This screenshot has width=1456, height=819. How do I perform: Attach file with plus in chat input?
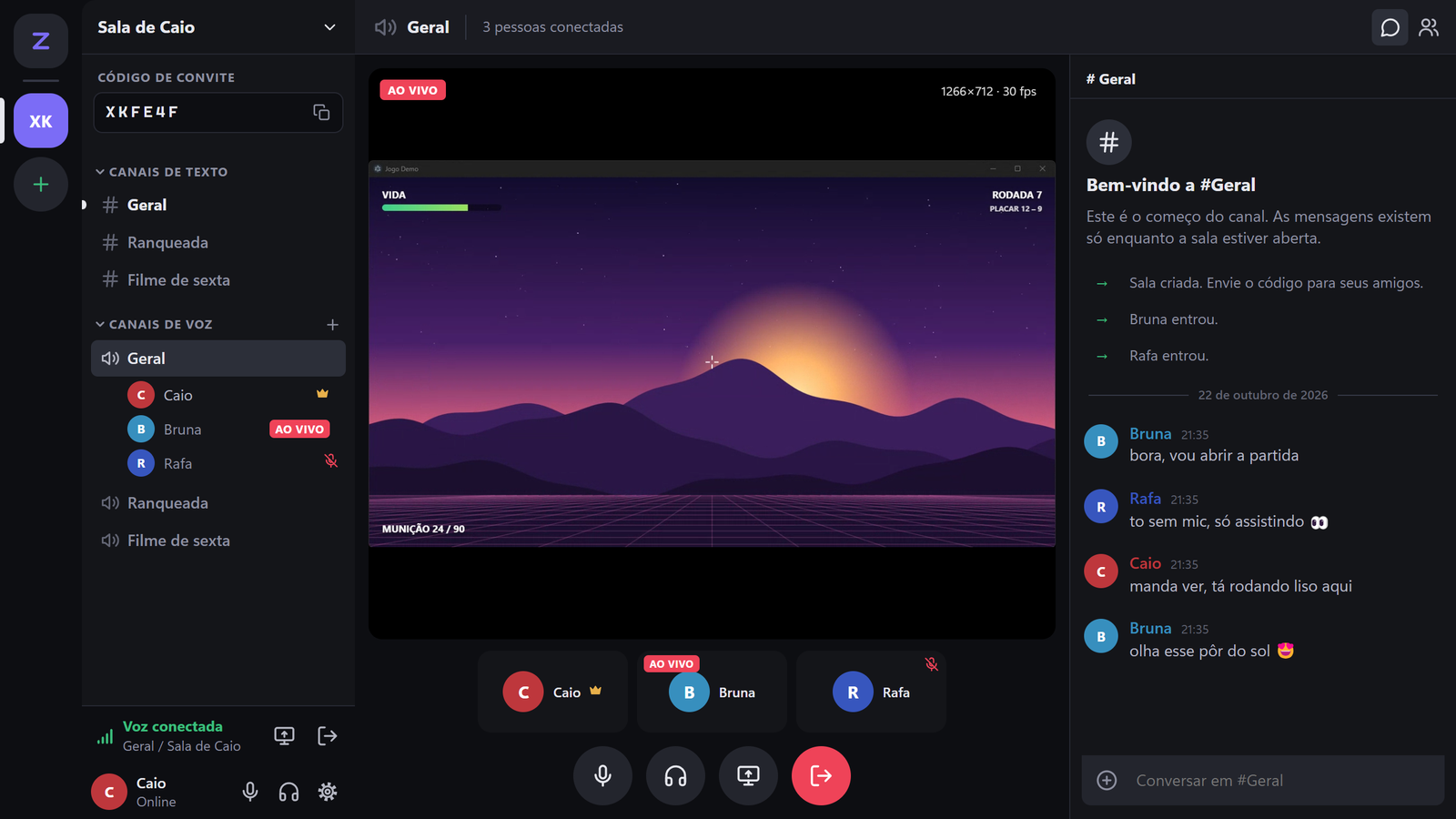point(1107,780)
